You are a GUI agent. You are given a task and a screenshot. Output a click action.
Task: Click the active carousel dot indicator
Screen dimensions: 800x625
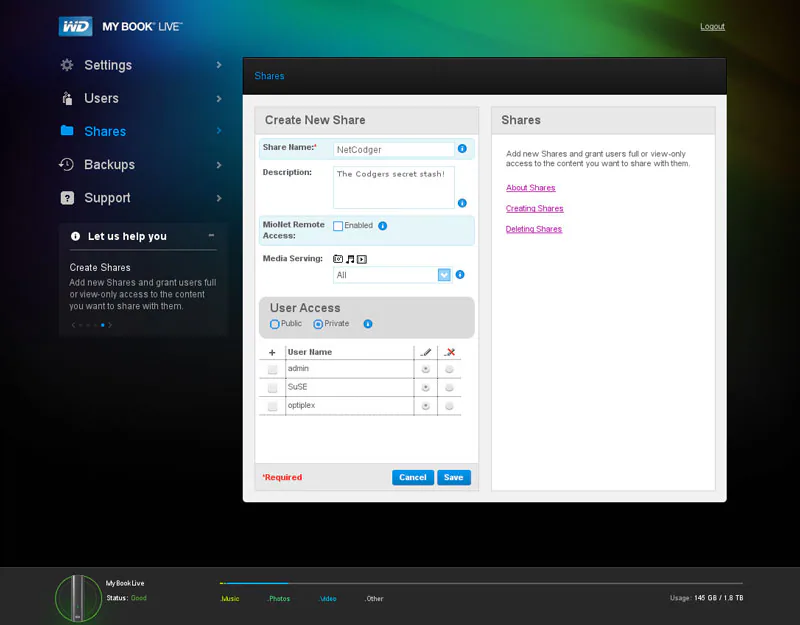(103, 325)
